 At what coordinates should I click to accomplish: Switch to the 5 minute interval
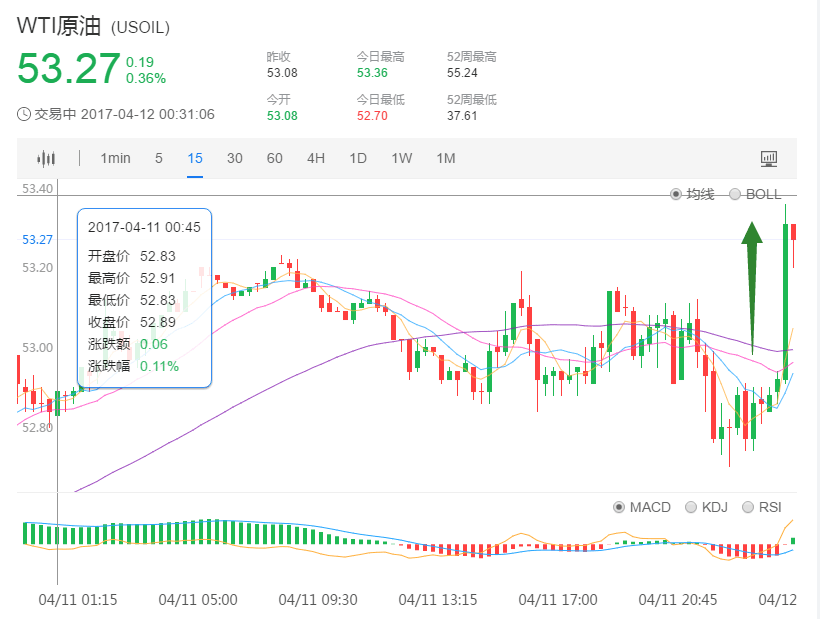tap(159, 158)
